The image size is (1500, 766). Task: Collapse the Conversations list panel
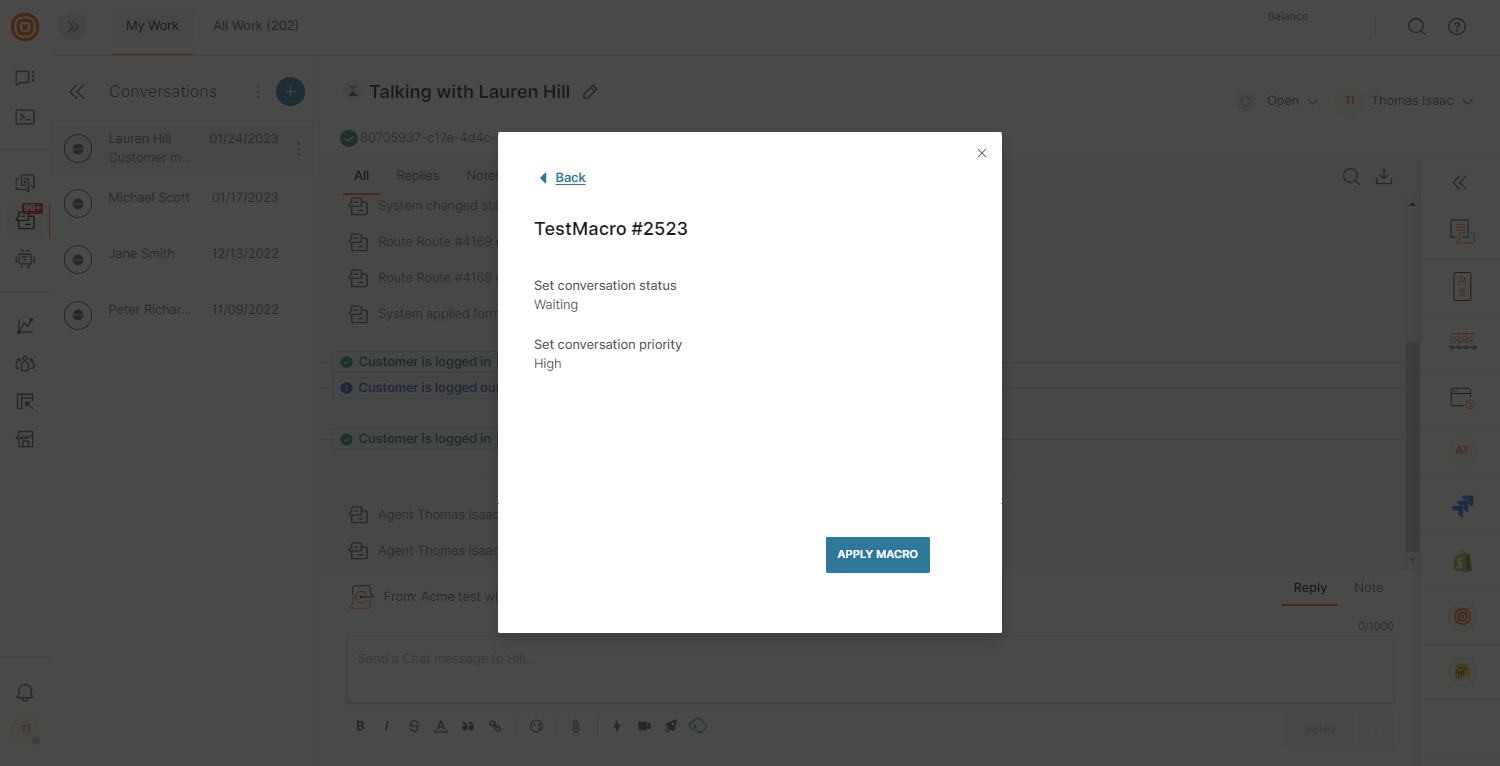pos(77,92)
